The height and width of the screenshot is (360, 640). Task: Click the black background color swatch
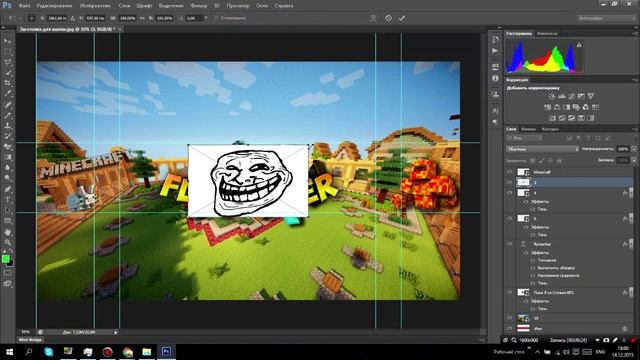[x=11, y=264]
